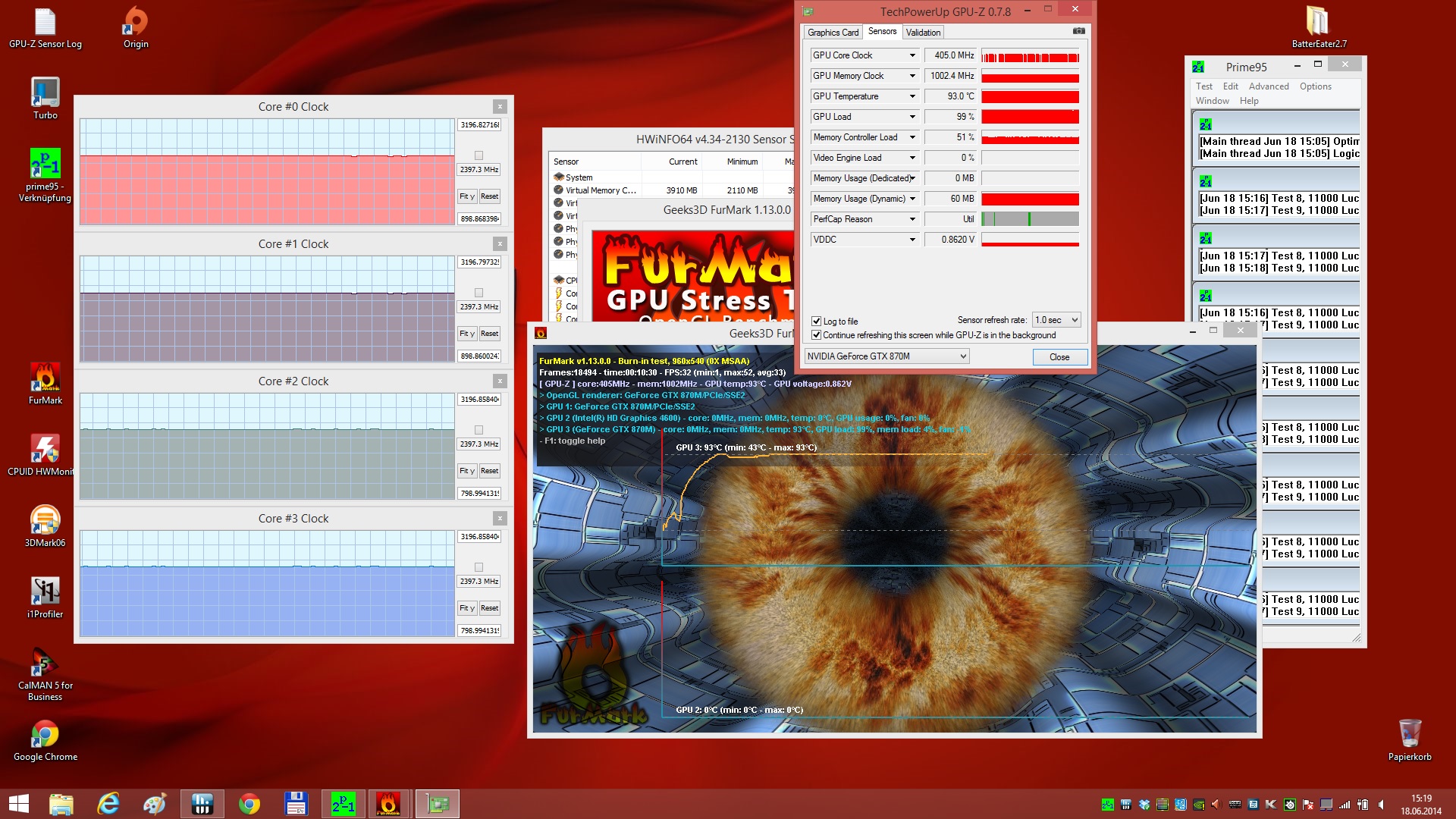Click the PerfCap Reason graph bar
This screenshot has width=1456, height=819.
(1030, 219)
